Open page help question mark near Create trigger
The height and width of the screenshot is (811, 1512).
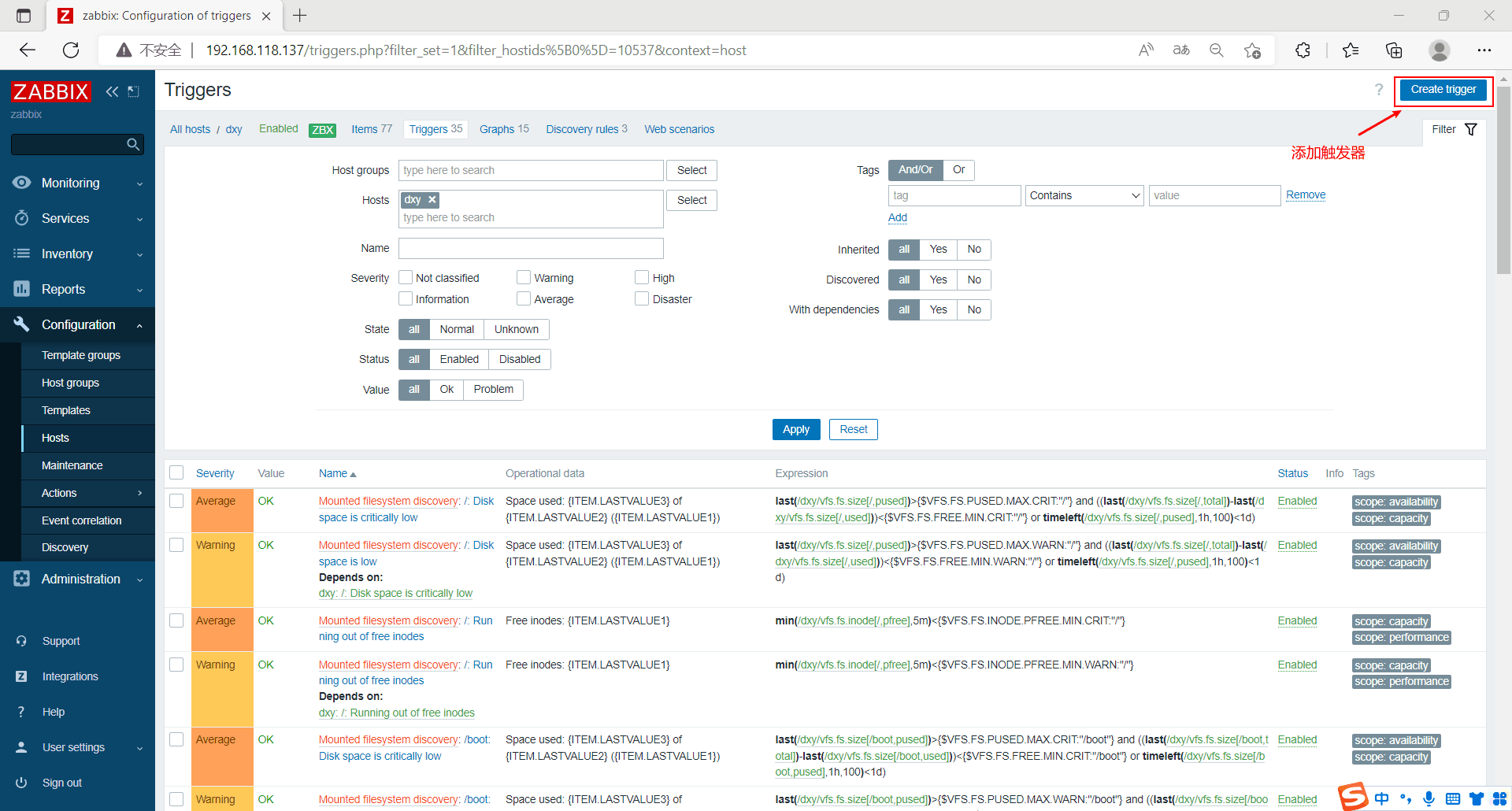tap(1379, 90)
